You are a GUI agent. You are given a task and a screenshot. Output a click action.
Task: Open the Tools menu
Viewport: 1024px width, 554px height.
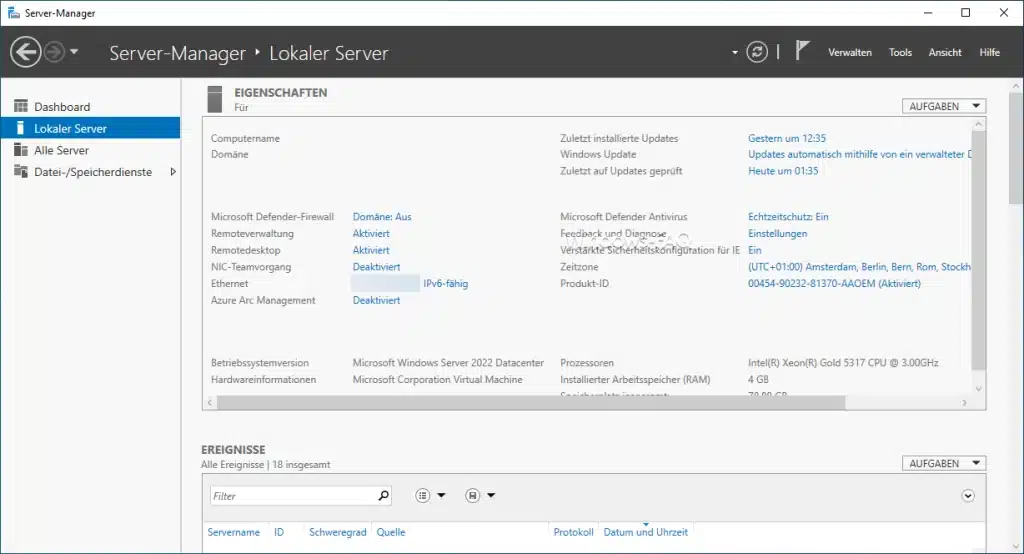(900, 52)
